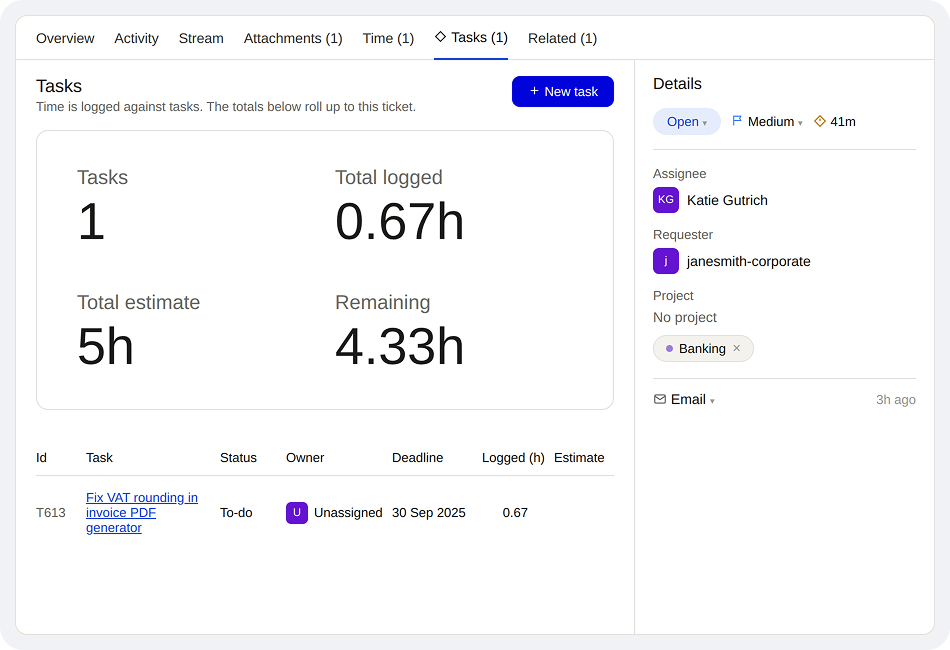Select assignee name Katie Gutrich
The width and height of the screenshot is (950, 650).
point(727,201)
